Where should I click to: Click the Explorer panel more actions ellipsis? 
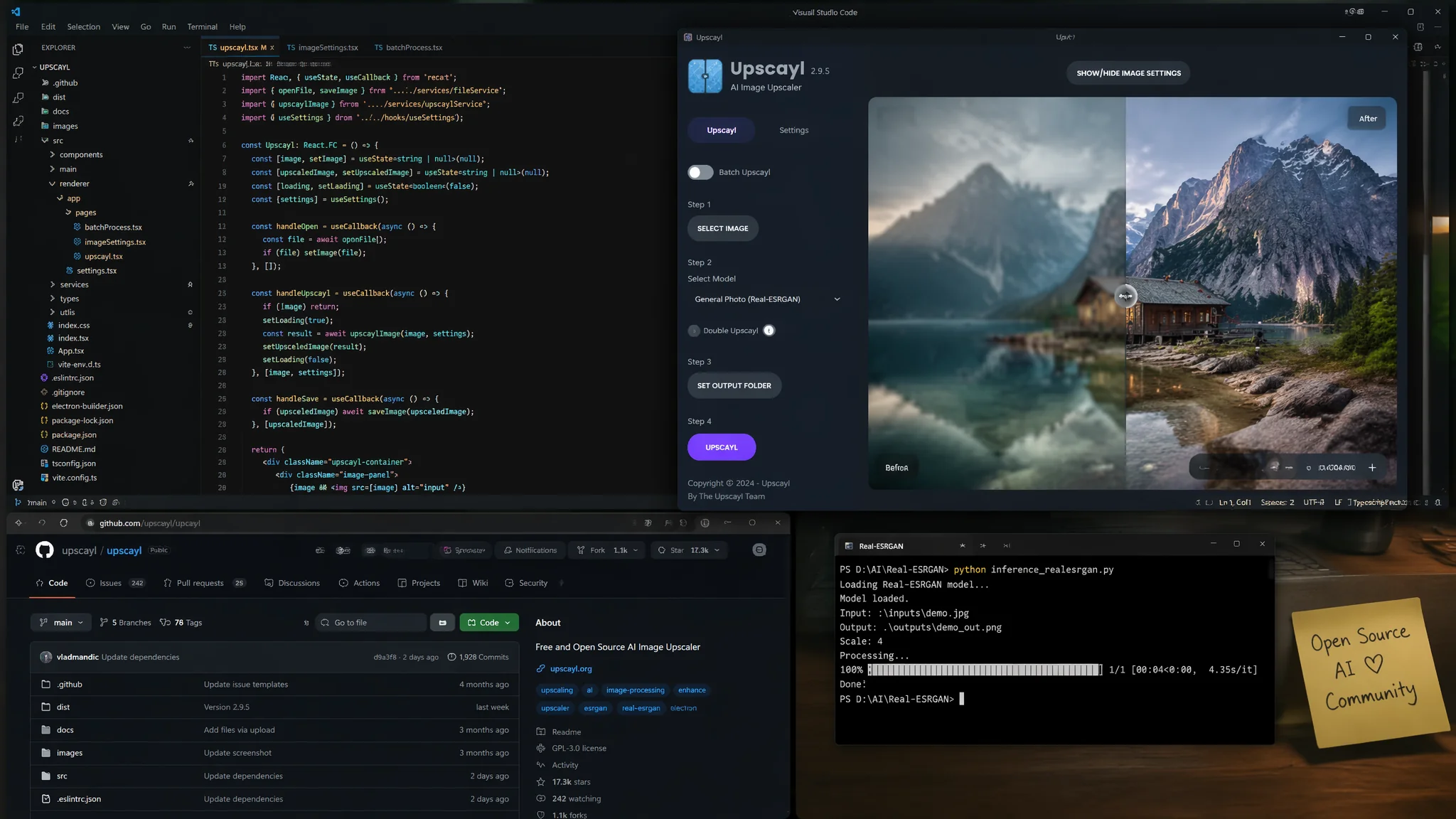click(x=187, y=48)
